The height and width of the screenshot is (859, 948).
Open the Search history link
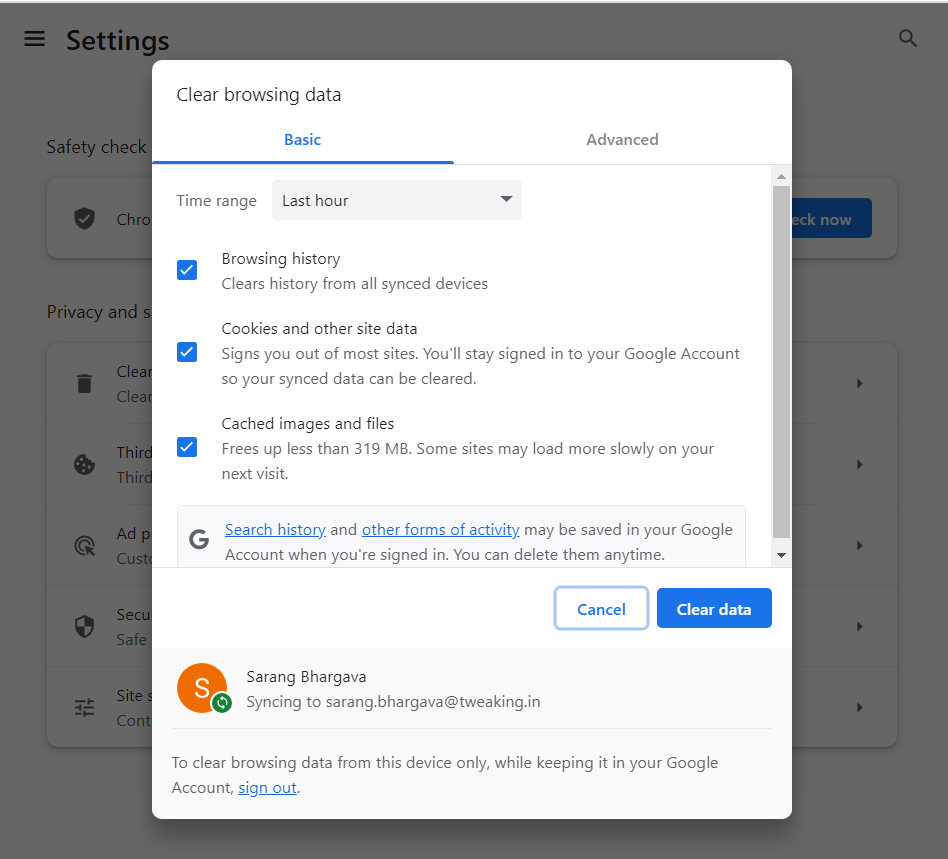coord(275,530)
